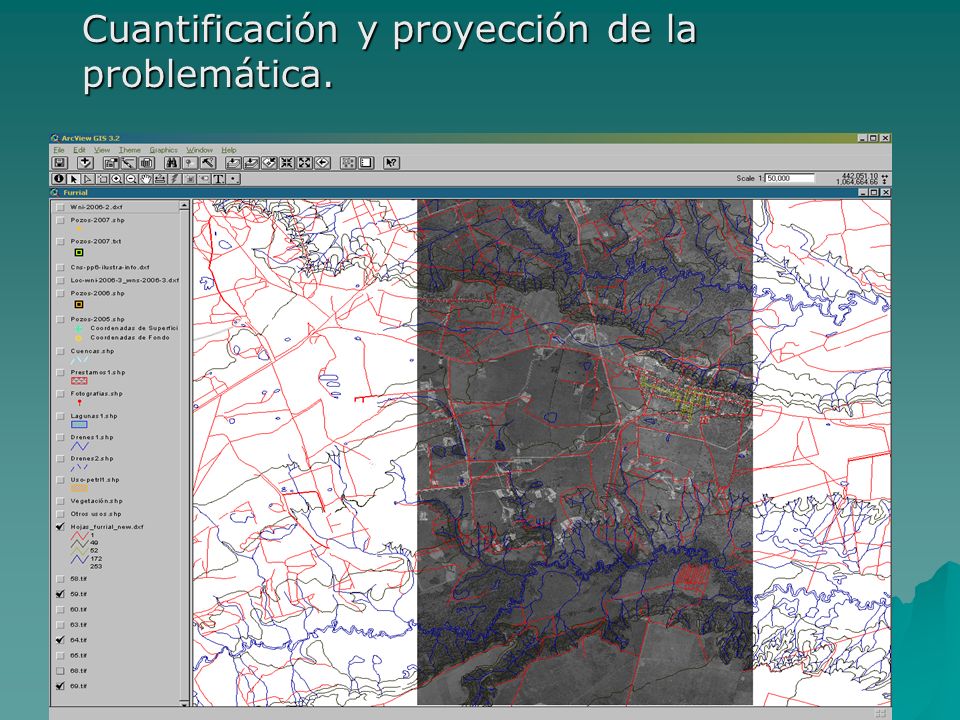Image resolution: width=960 pixels, height=720 pixels.
Task: Select the Text T tool
Action: 218,179
